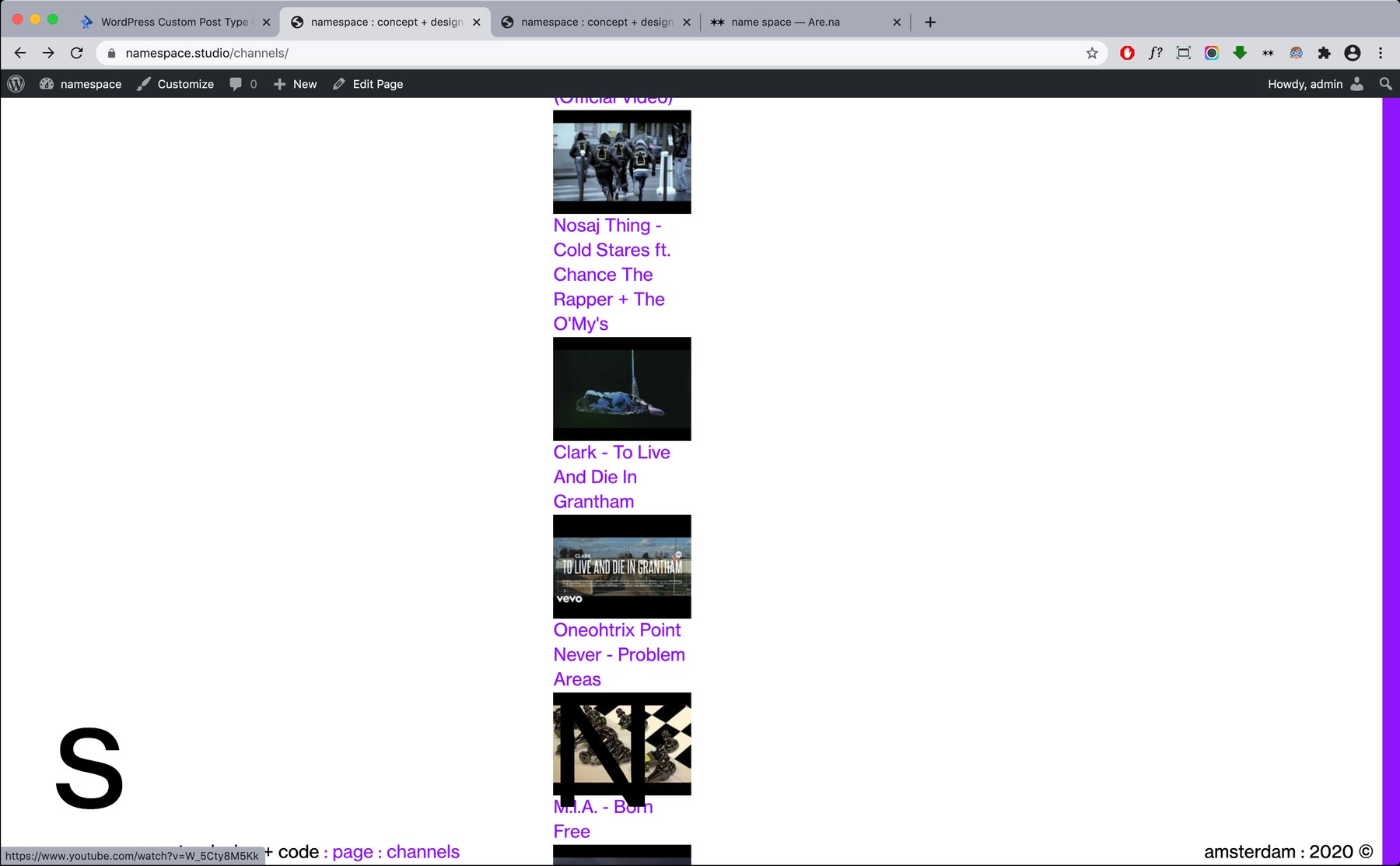This screenshot has width=1400, height=866.
Task: Open the To Live And Die In Grantham vevo thumbnail
Action: click(x=621, y=566)
